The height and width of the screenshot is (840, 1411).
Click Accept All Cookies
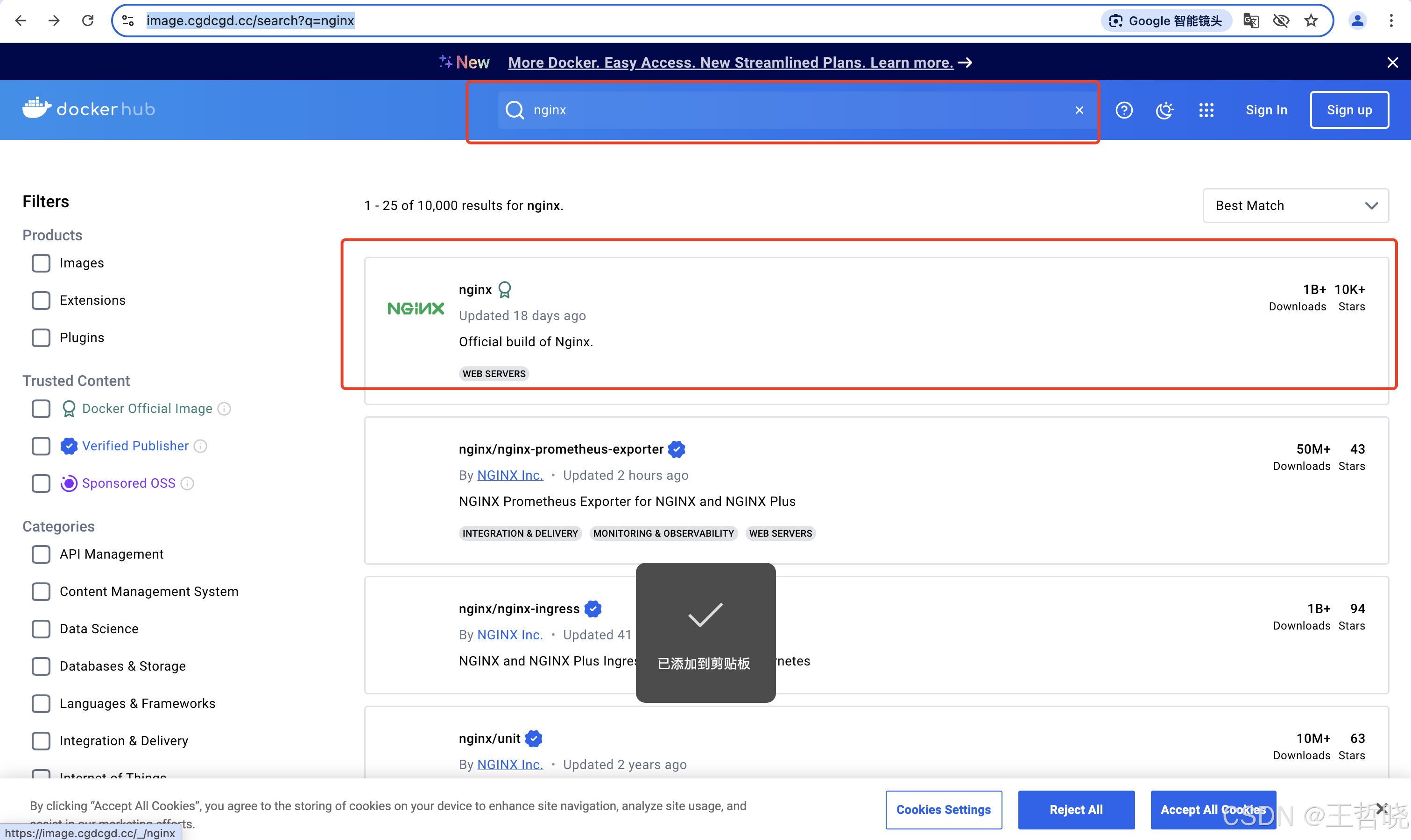click(x=1213, y=810)
